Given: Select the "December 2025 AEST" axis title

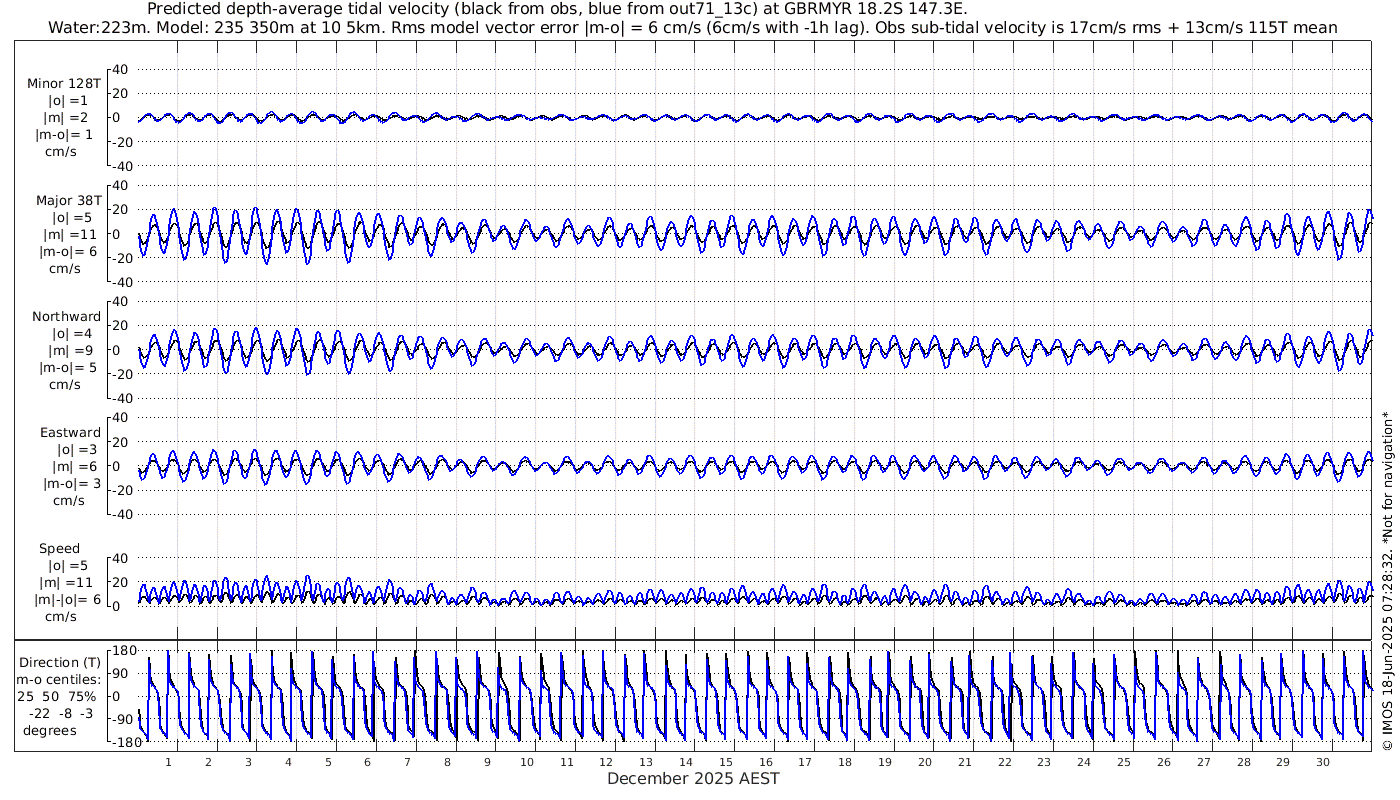Looking at the screenshot, I should pos(693,778).
